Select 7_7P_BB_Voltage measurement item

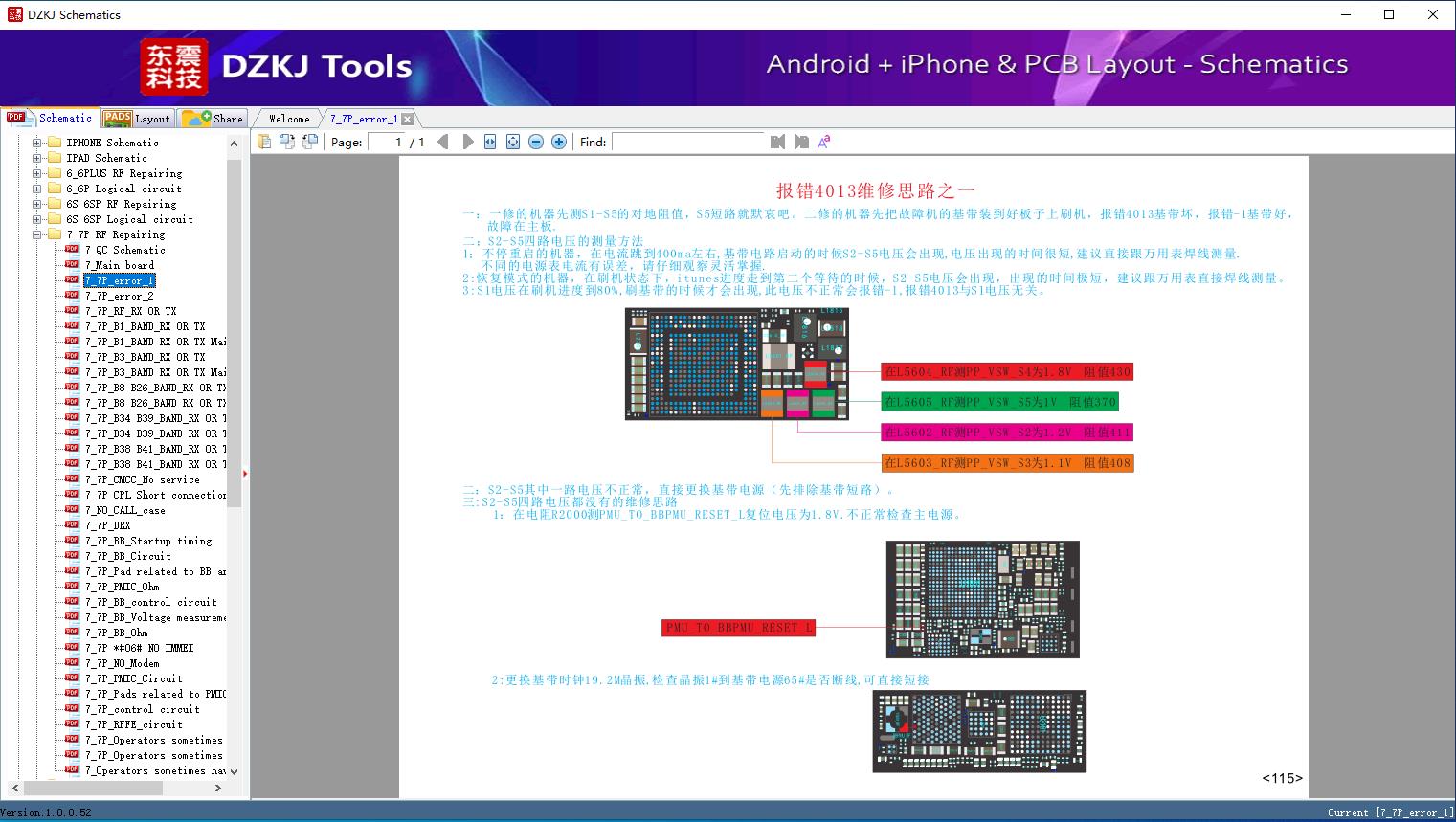point(155,617)
